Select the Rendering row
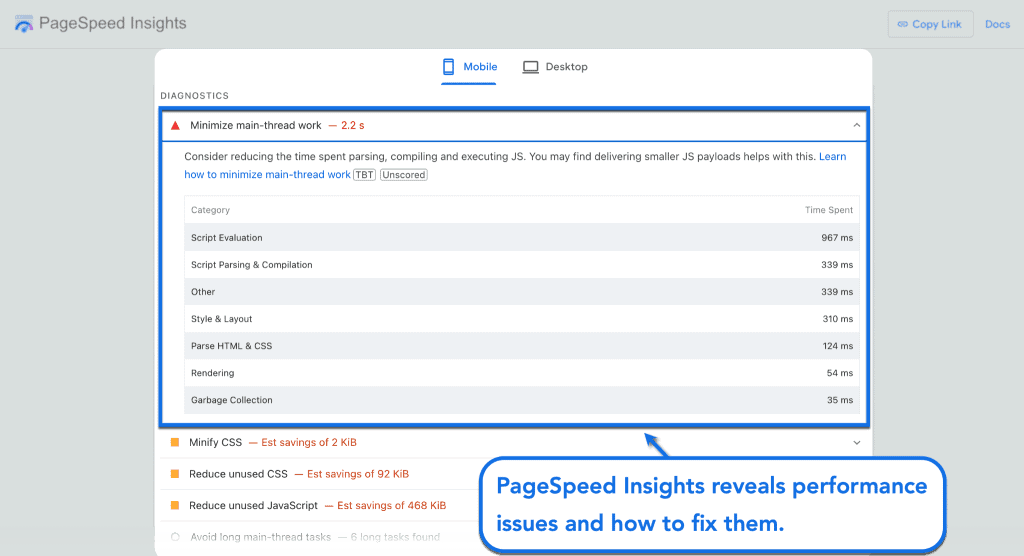This screenshot has height=556, width=1024. 522,373
